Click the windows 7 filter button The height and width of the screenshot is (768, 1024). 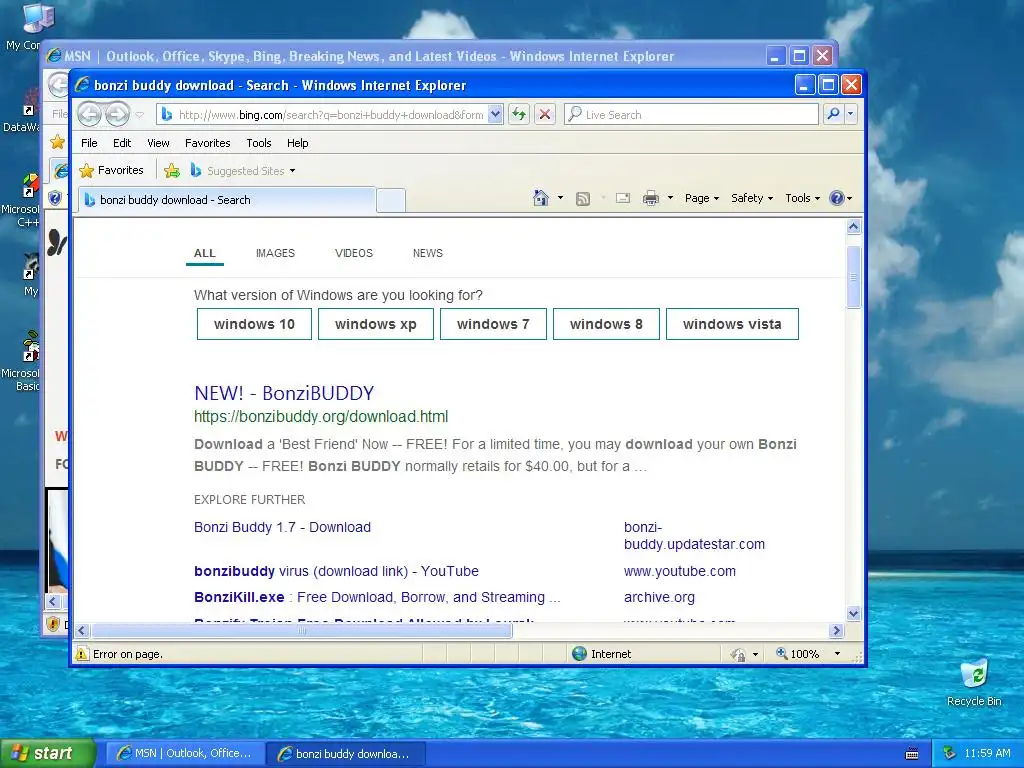[493, 324]
